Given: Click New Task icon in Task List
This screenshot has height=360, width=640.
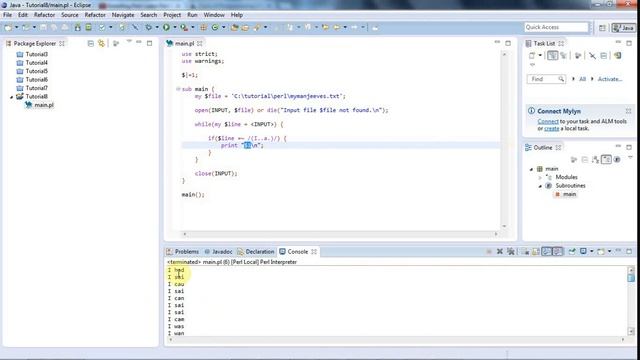Looking at the screenshot, I should point(532,56).
